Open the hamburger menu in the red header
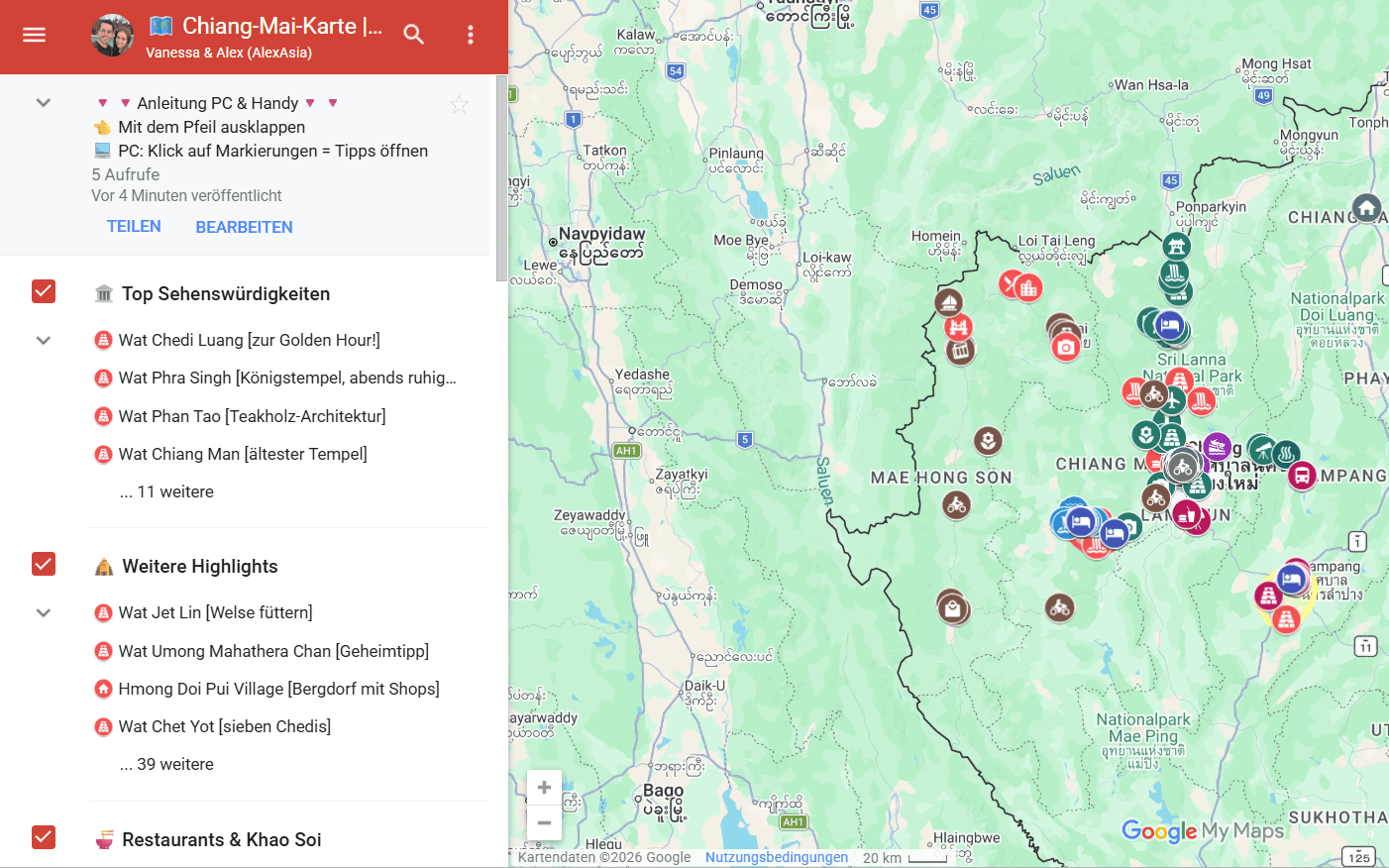Image resolution: width=1389 pixels, height=868 pixels. 34,35
